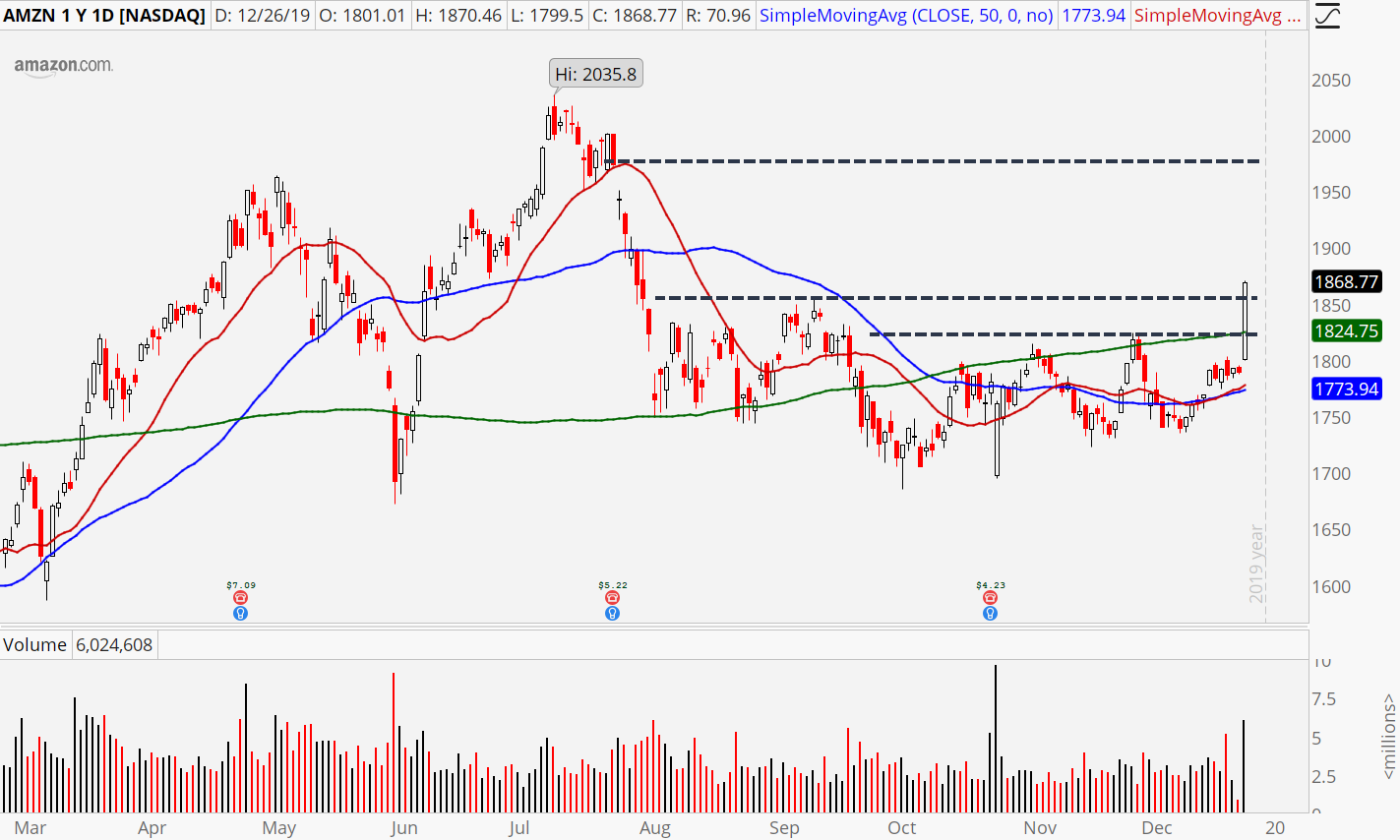Click the 2.5 volume axis label
This screenshot has height=840, width=1400.
[1324, 777]
